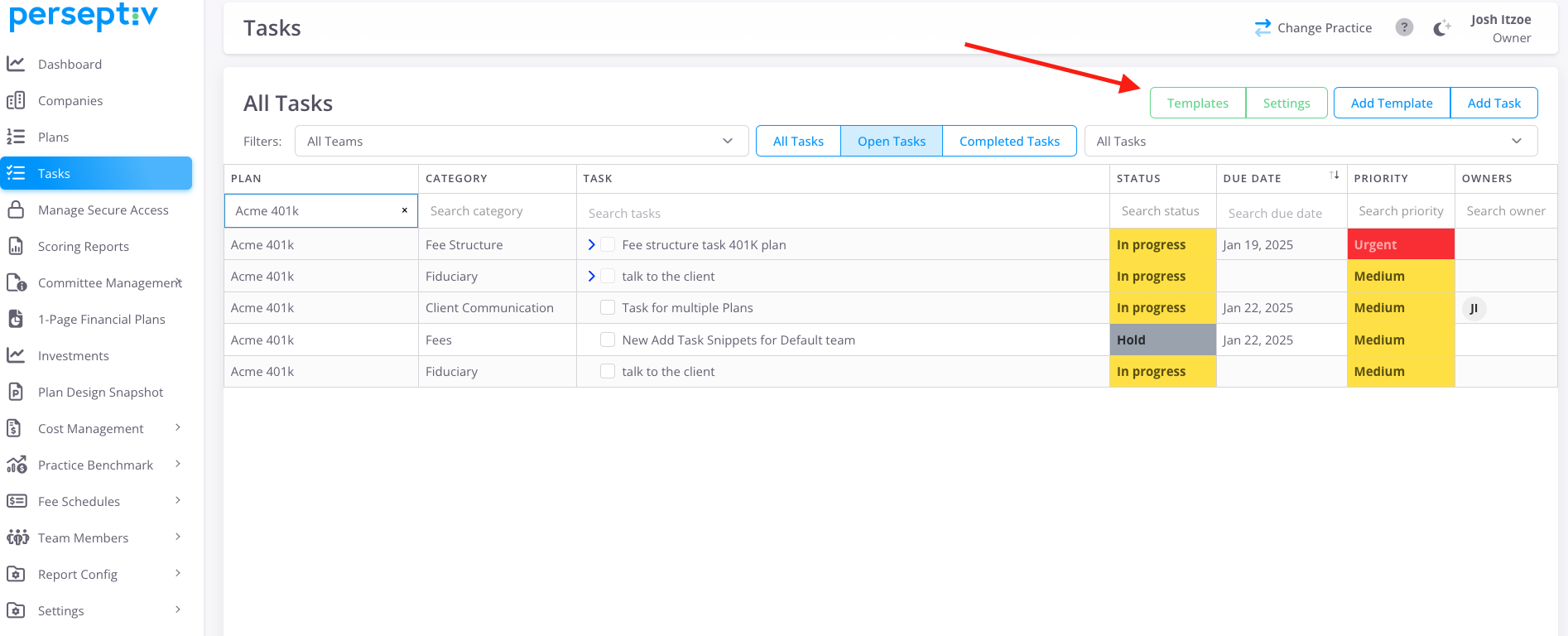
Task: Check the Fee structure task 401K plan checkbox
Action: [x=608, y=245]
